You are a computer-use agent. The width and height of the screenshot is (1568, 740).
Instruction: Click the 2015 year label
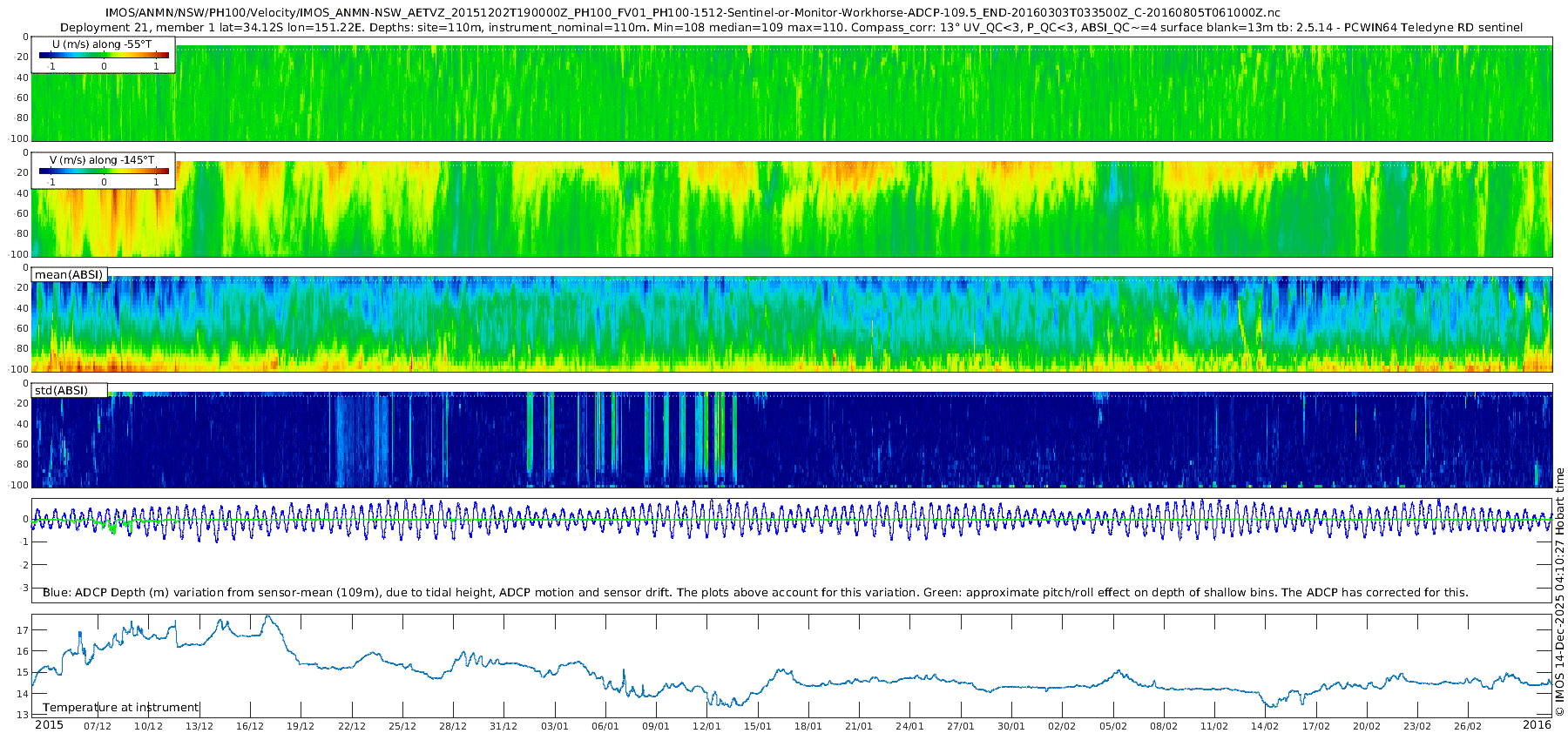click(49, 725)
